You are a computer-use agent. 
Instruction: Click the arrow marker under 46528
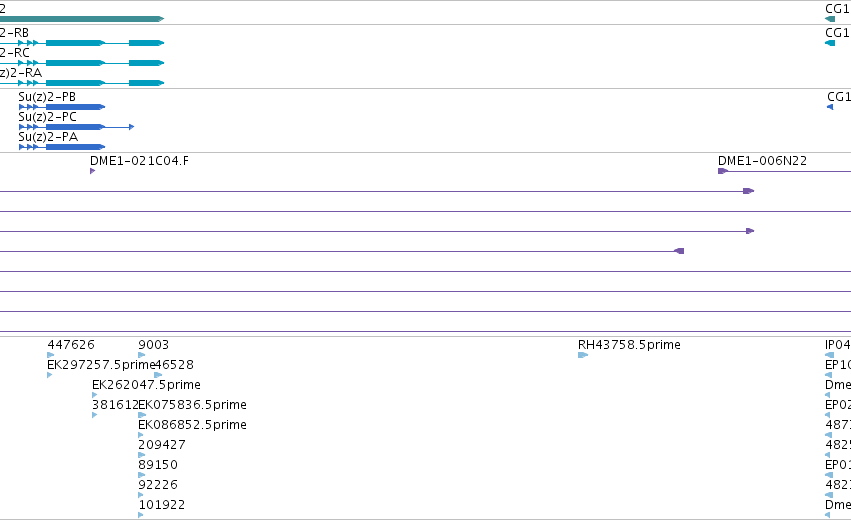(158, 375)
